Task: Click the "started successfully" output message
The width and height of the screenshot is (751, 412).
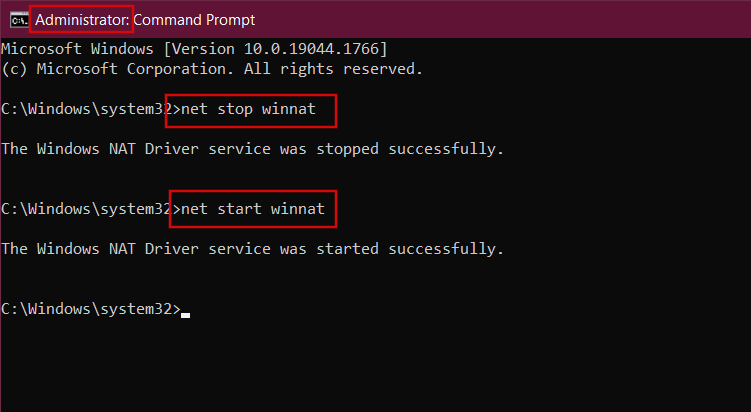Action: point(252,248)
